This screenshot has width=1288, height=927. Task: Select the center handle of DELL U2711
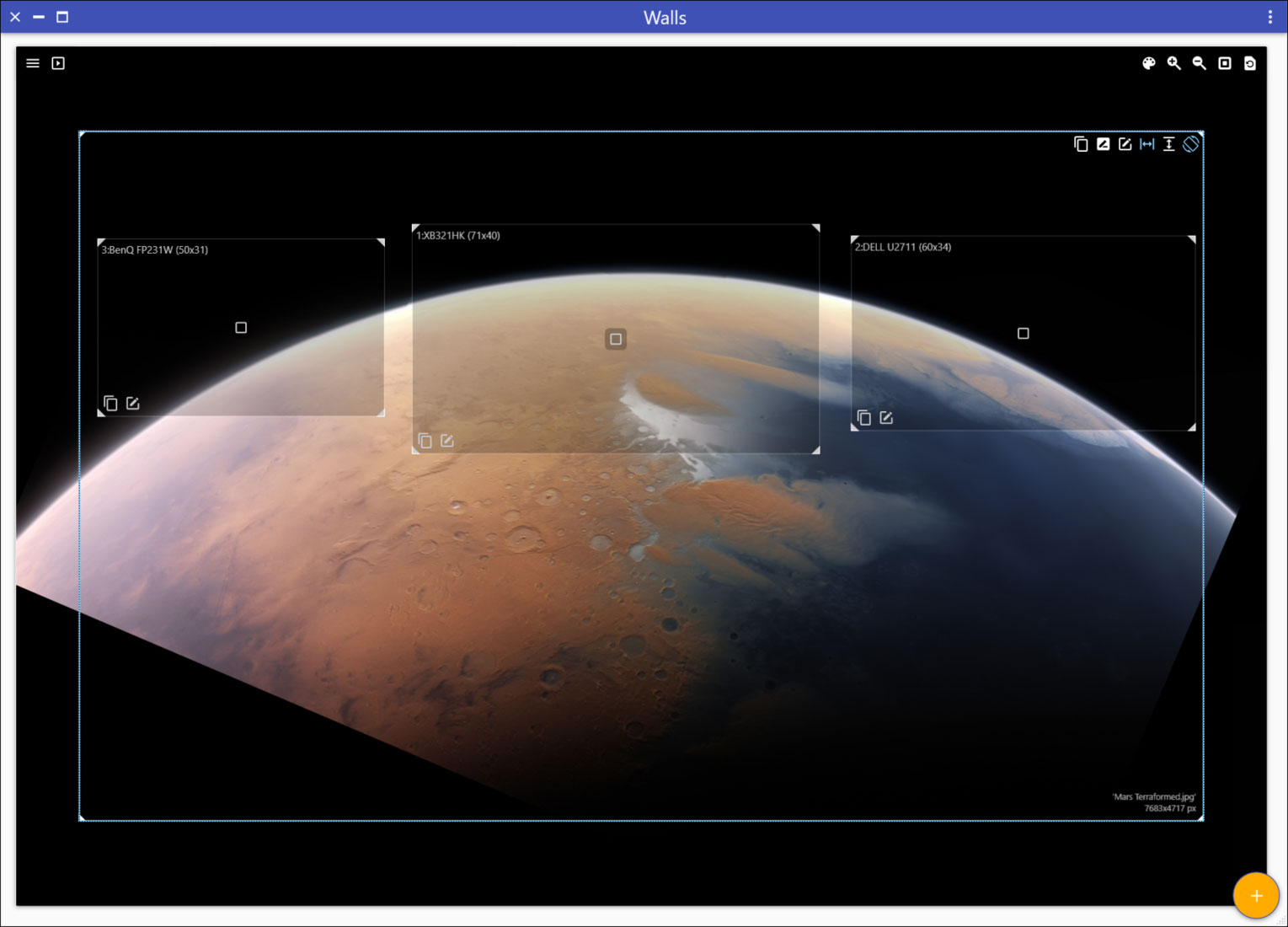coord(1023,334)
